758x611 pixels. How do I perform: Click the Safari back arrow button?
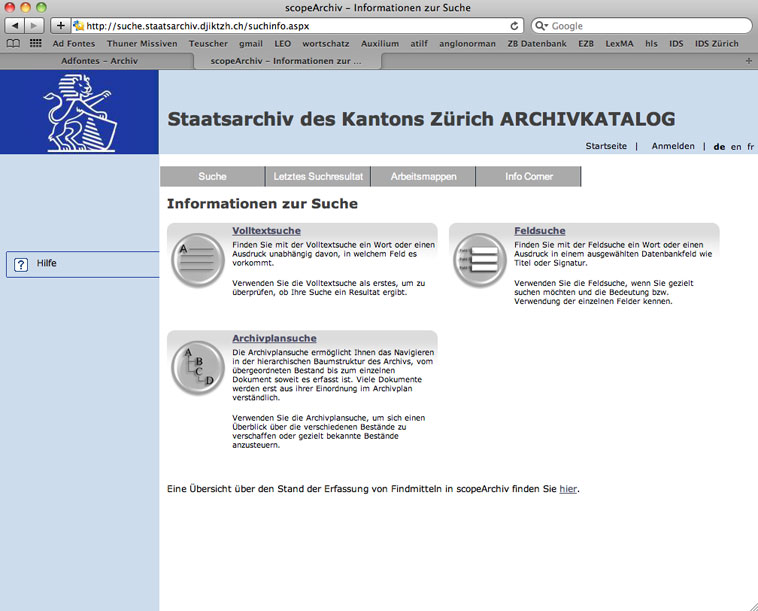(x=15, y=26)
